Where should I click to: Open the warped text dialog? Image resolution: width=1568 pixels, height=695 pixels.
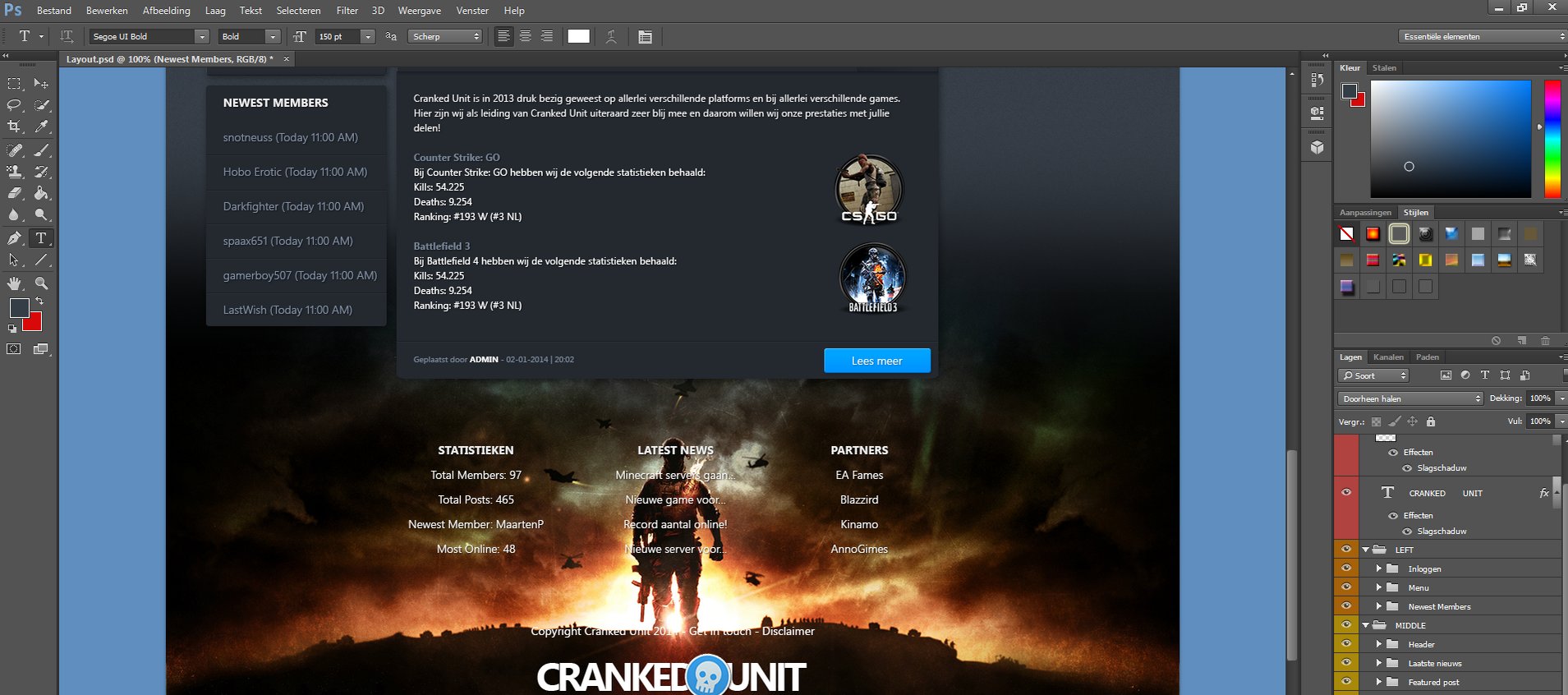611,36
